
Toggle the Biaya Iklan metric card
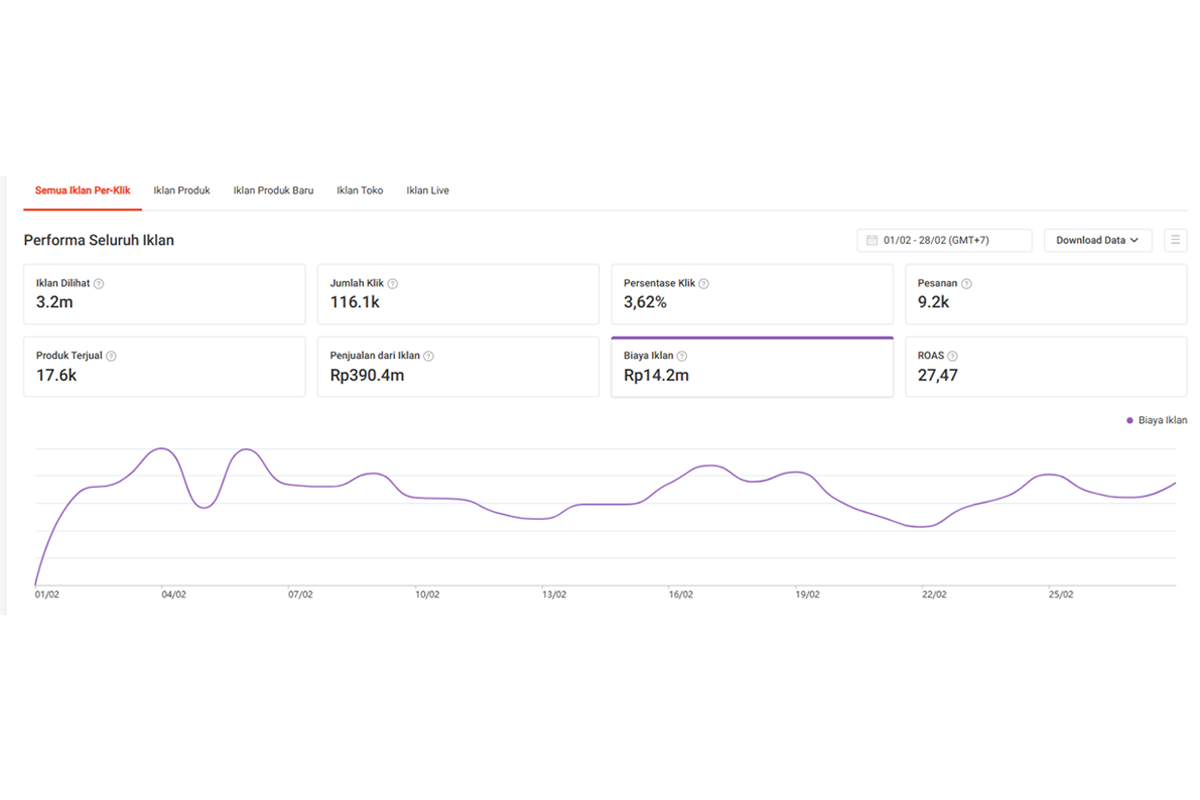(752, 367)
